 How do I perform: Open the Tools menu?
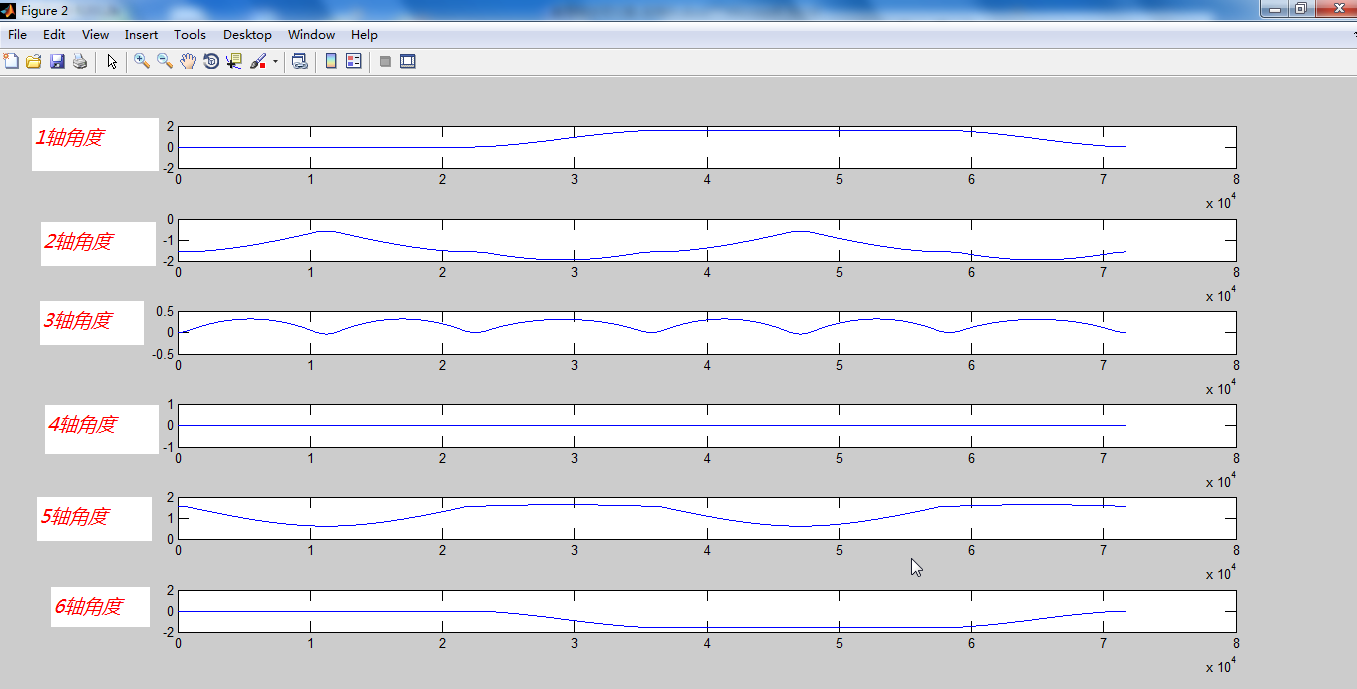pos(189,35)
